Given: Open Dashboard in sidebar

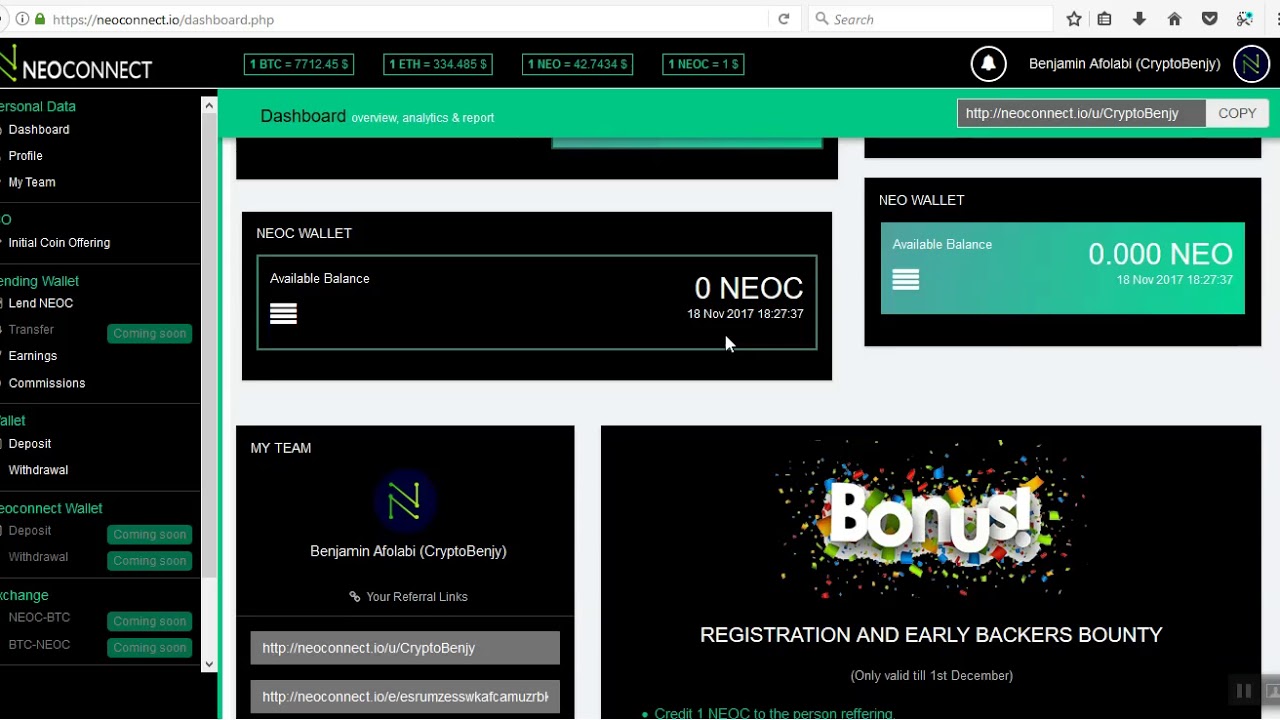Looking at the screenshot, I should tap(39, 130).
